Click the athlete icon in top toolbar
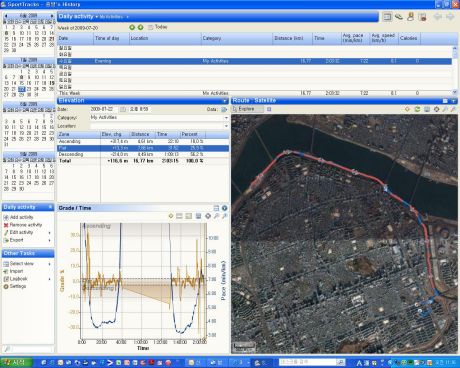Viewport: 460px width, 368px height. (411, 16)
